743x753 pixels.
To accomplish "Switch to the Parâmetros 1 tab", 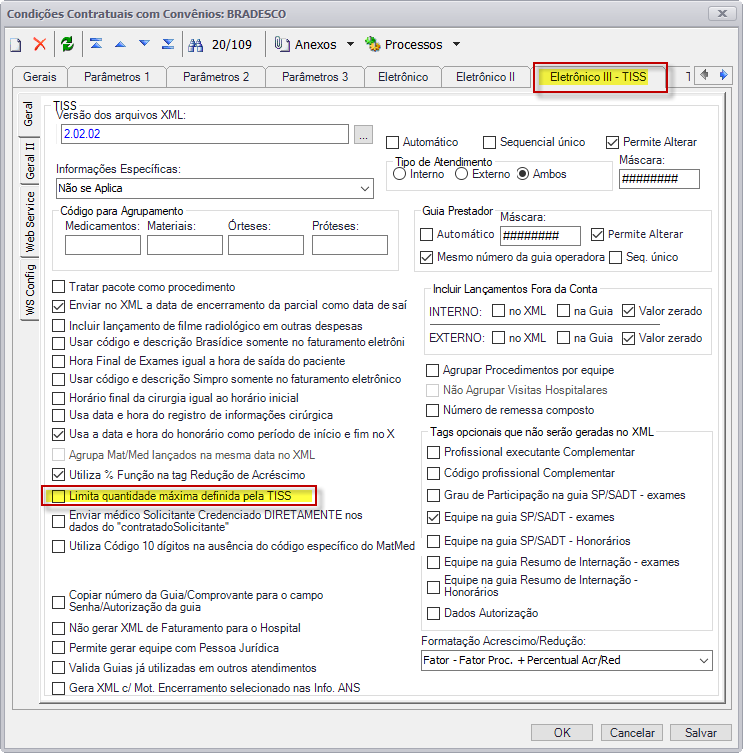I will coord(117,77).
